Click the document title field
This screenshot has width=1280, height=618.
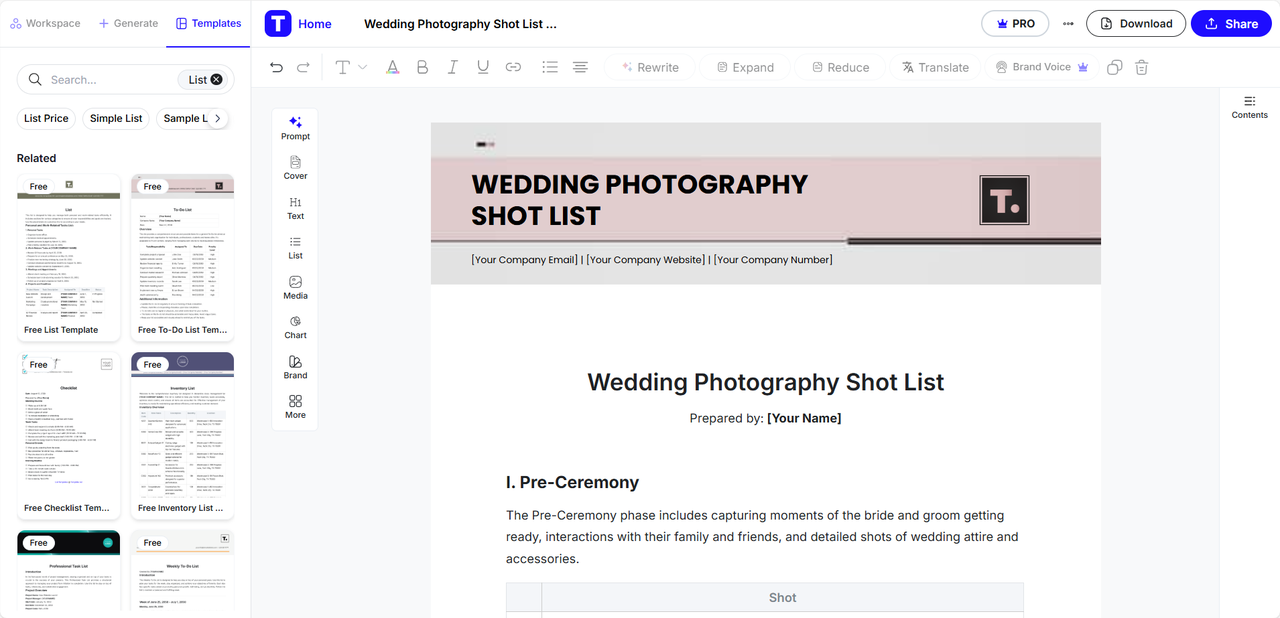point(460,24)
